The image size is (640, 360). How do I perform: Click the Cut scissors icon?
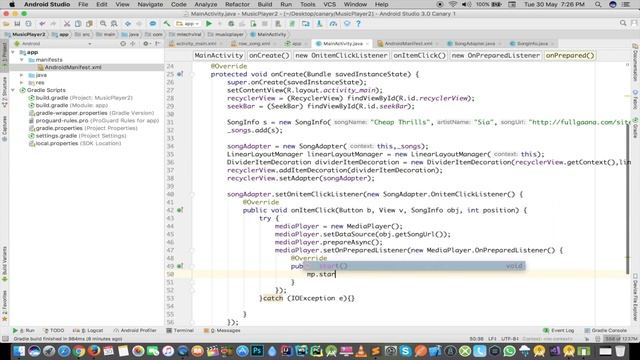point(67,24)
